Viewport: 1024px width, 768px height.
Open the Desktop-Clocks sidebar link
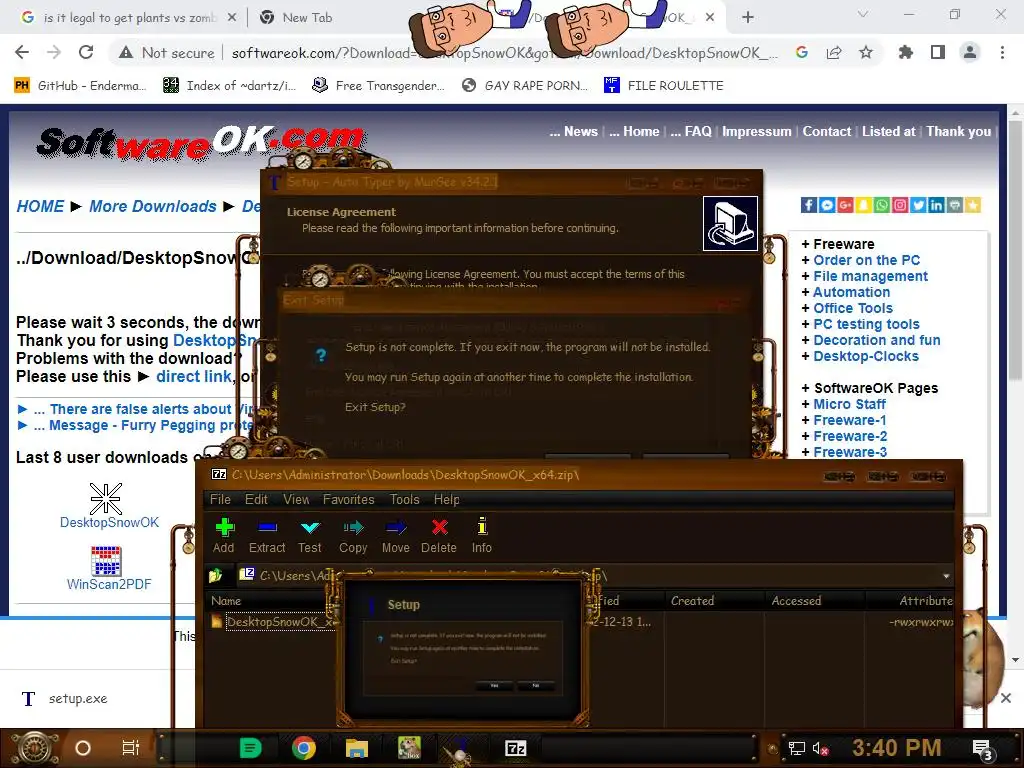pyautogui.click(x=865, y=356)
